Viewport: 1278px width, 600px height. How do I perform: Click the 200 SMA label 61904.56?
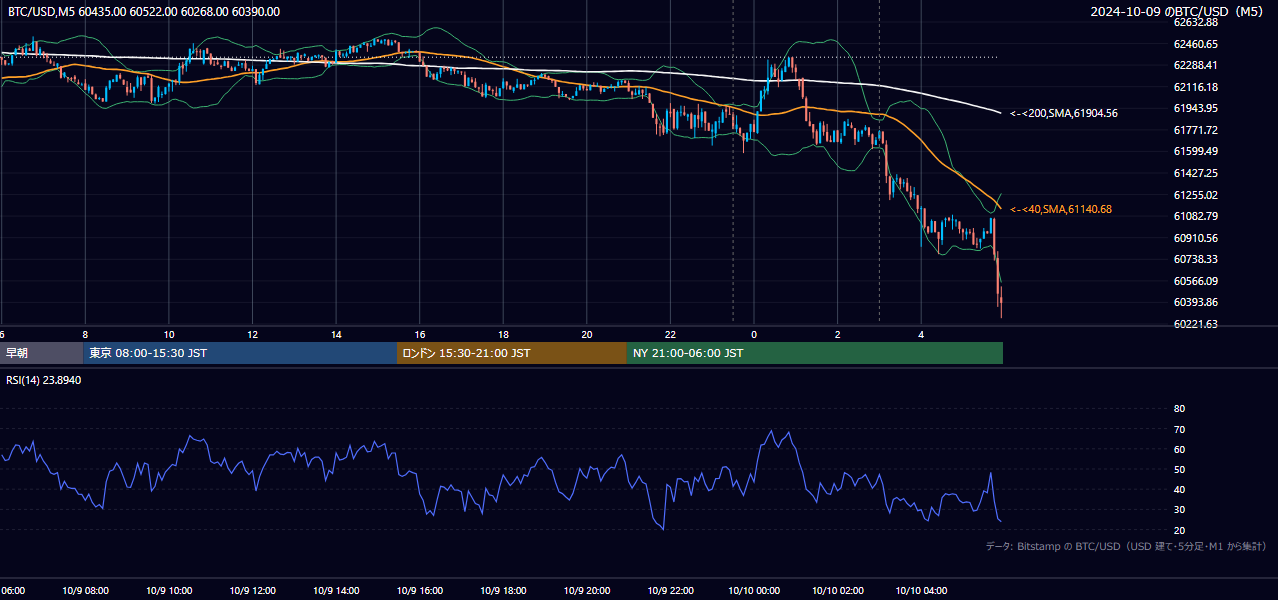pyautogui.click(x=1064, y=114)
